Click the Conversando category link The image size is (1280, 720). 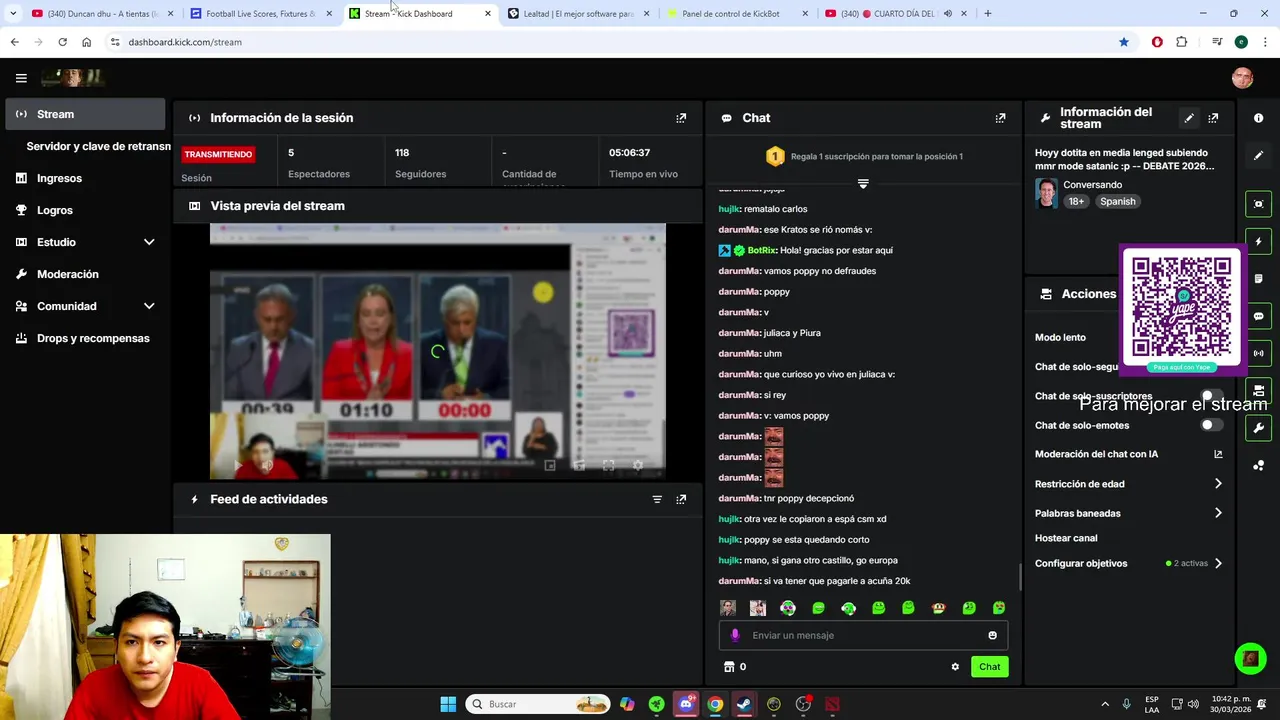coord(1092,185)
